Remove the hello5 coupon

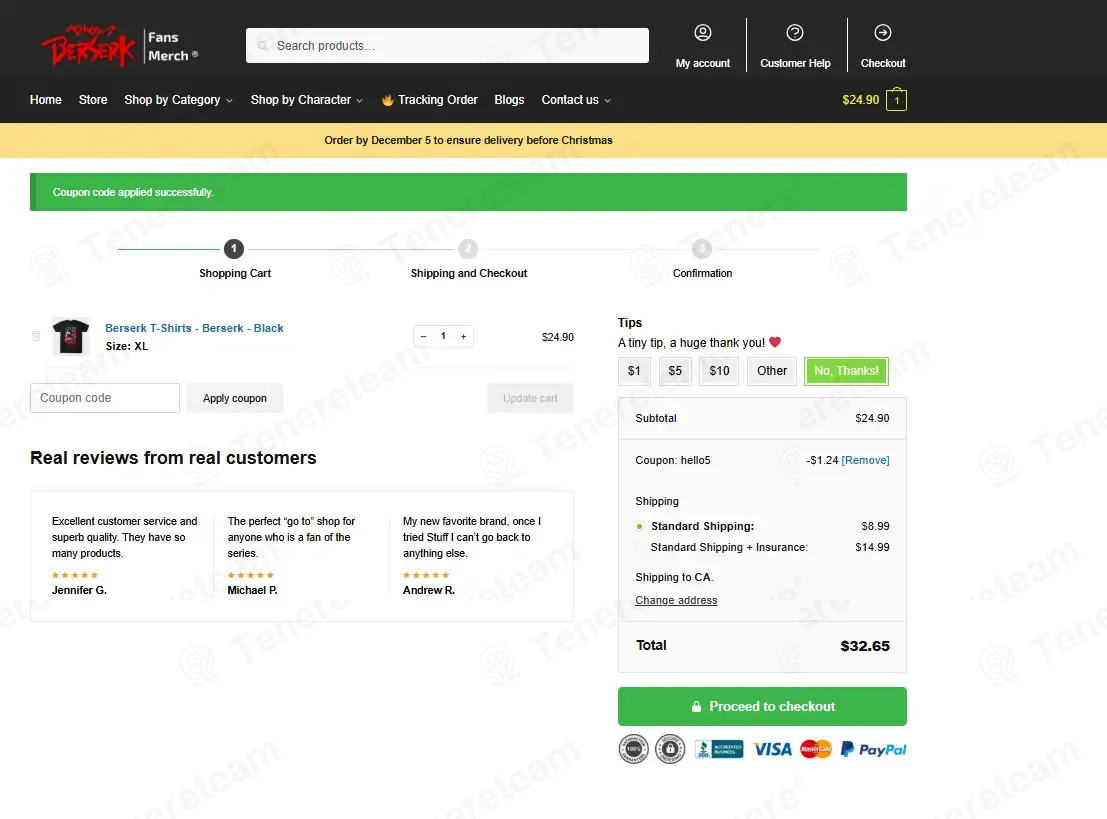pyautogui.click(x=865, y=460)
